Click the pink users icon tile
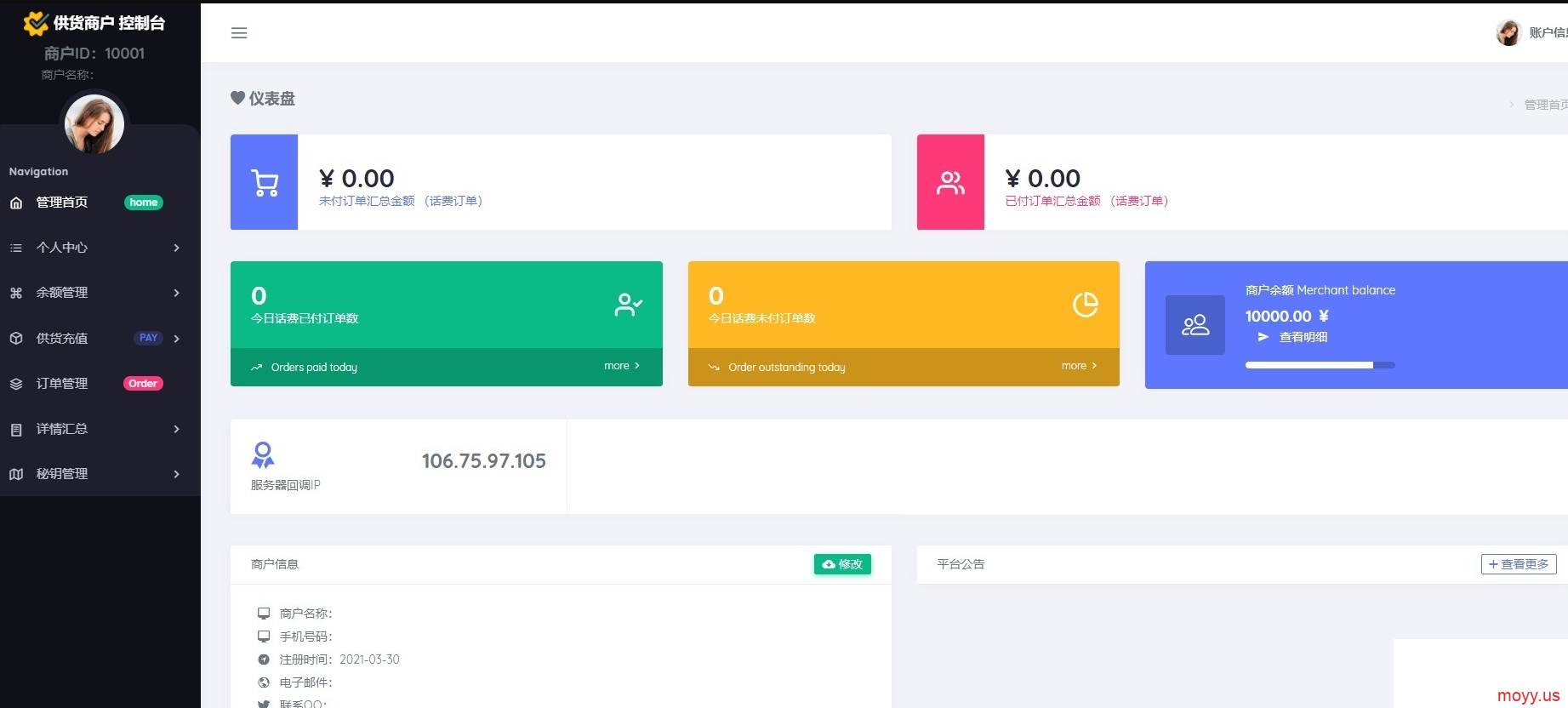The width and height of the screenshot is (1568, 708). 950,182
